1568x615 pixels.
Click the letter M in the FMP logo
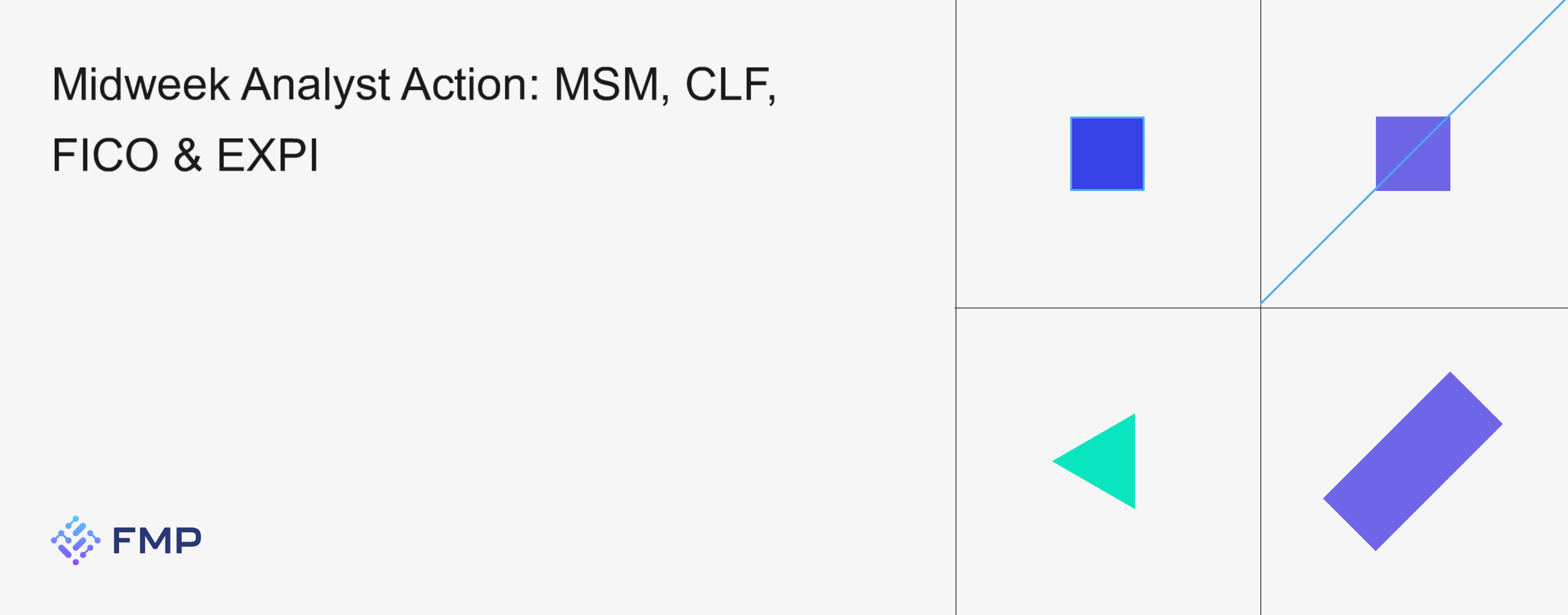tap(157, 540)
